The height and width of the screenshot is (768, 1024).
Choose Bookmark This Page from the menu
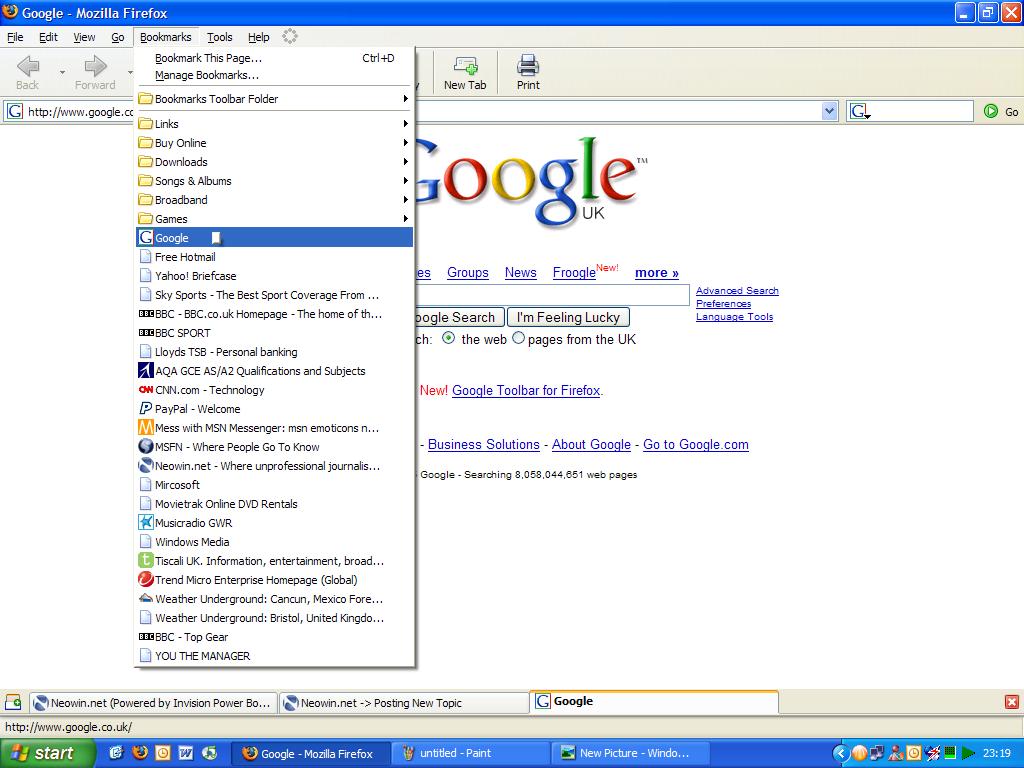click(208, 58)
